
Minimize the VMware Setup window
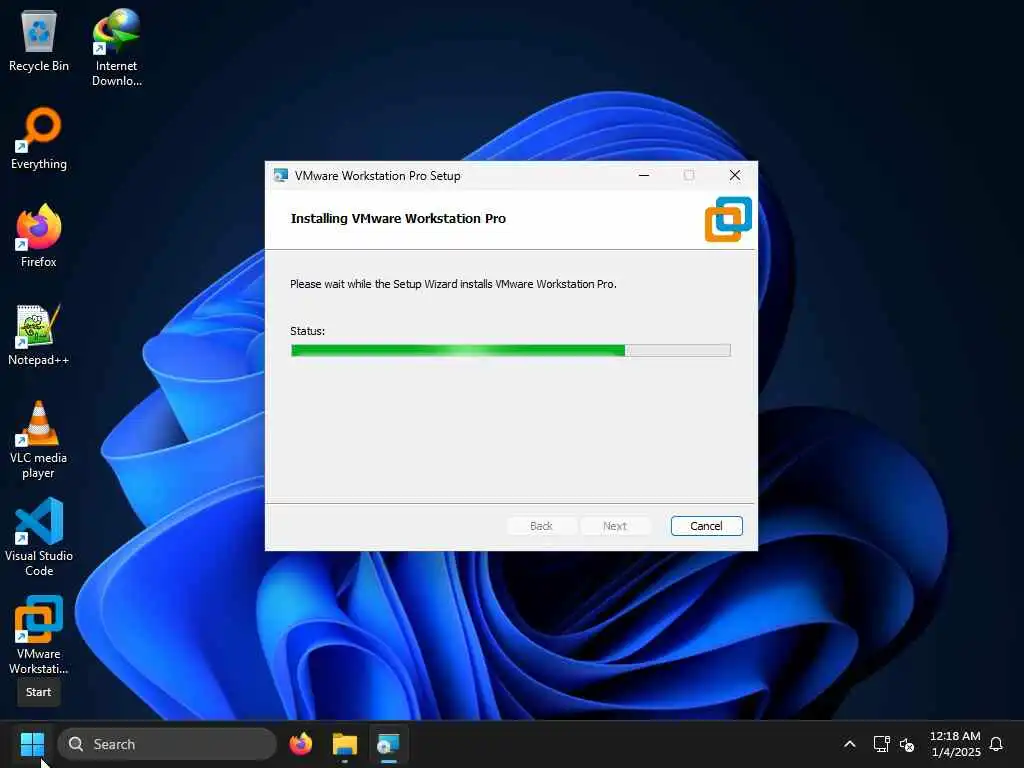pos(644,176)
